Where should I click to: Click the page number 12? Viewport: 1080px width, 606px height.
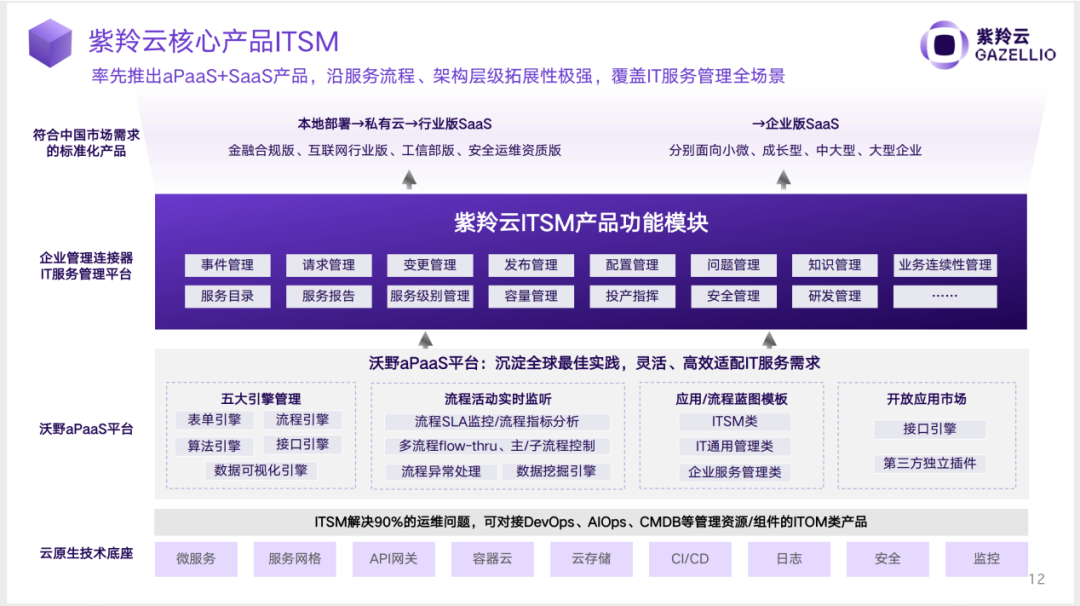[1036, 579]
